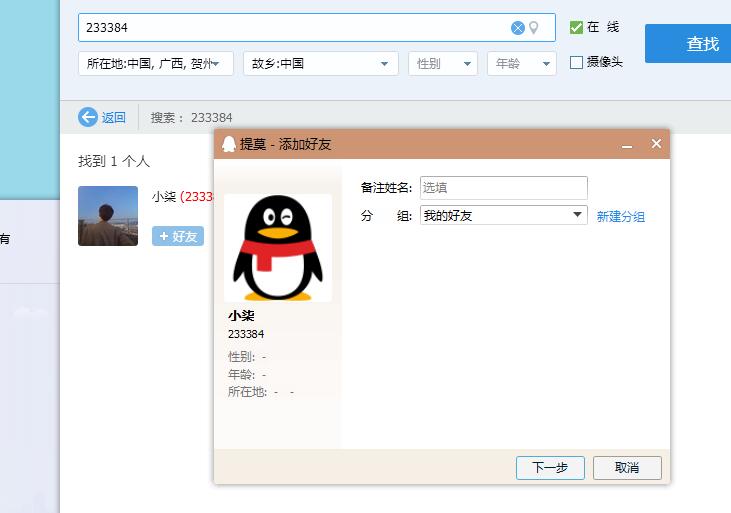Screen dimensions: 731x513
Task: Expand the 年龄 age dropdown
Action: 521,64
